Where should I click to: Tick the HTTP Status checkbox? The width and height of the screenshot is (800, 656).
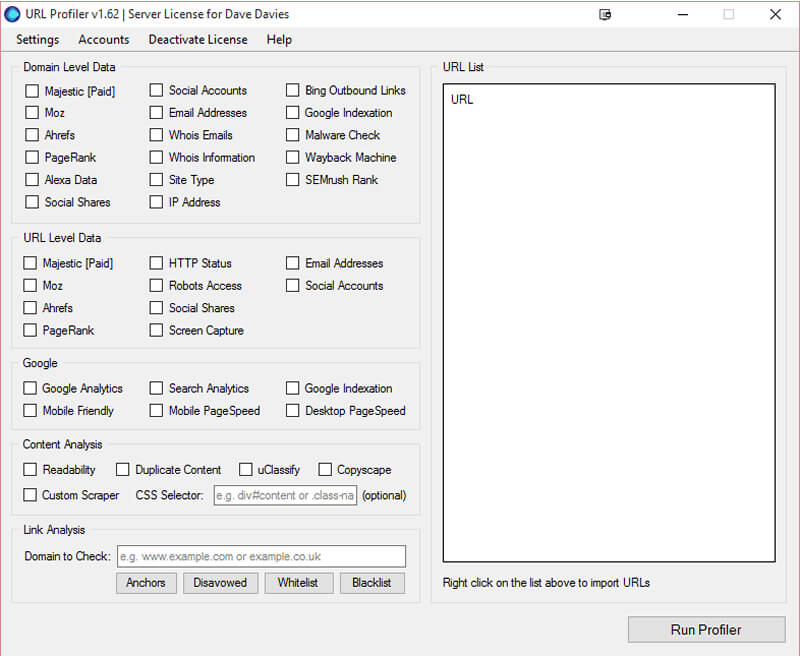(x=156, y=263)
